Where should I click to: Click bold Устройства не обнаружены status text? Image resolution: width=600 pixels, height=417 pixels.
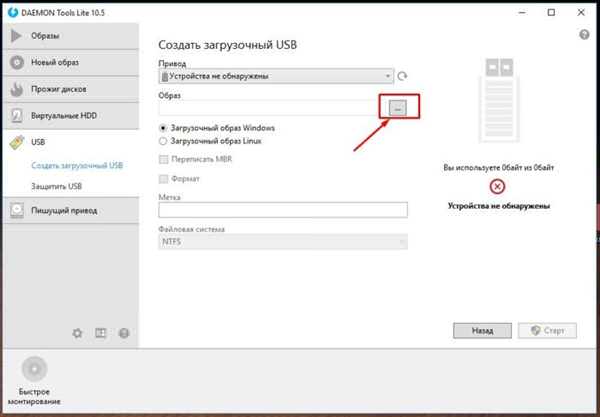click(x=499, y=206)
